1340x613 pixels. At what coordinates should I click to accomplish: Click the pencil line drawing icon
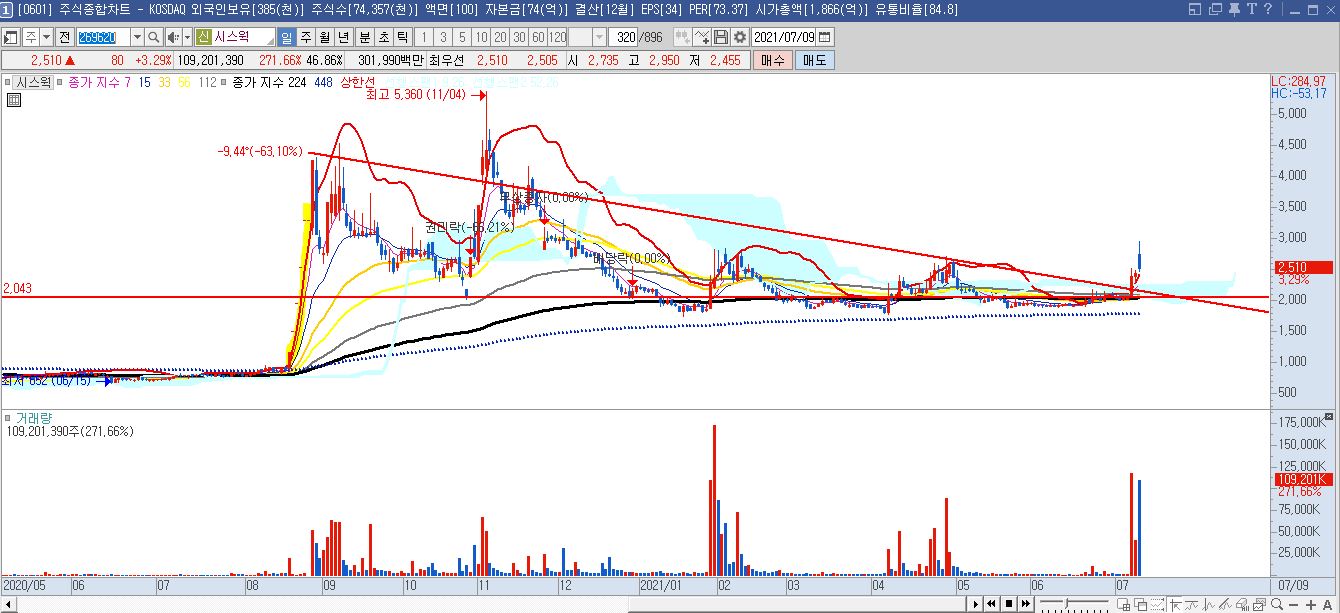coord(1225,604)
